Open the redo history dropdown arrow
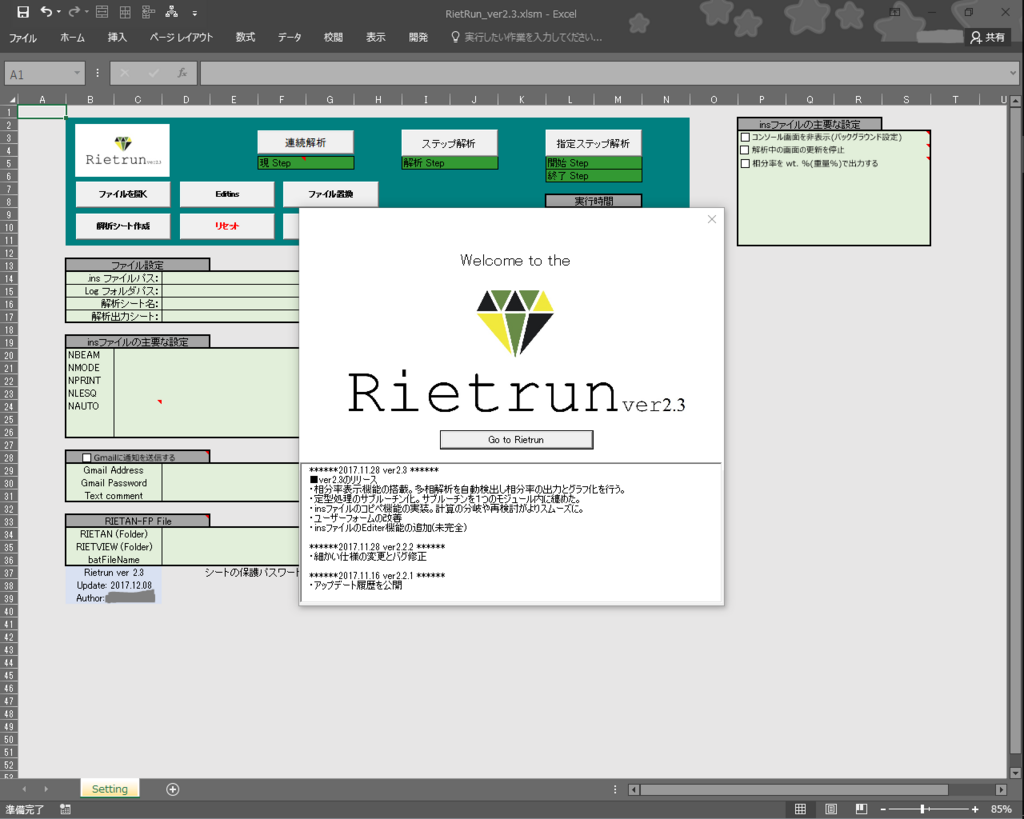1024x819 pixels. click(x=86, y=12)
